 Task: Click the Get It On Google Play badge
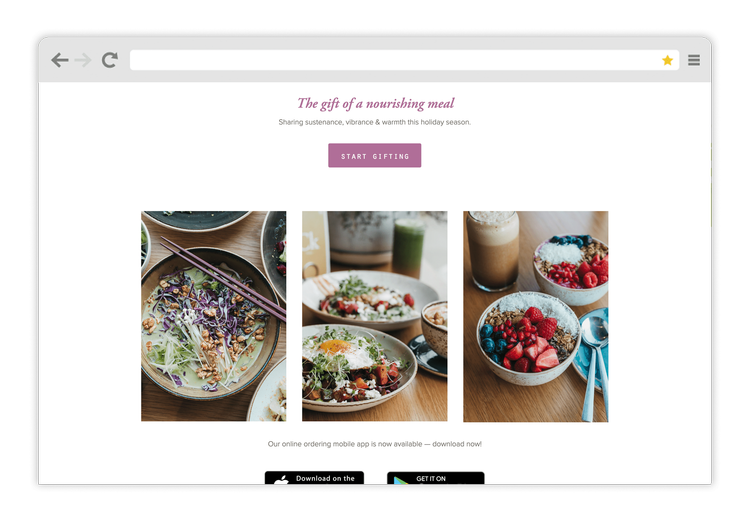tap(436, 478)
